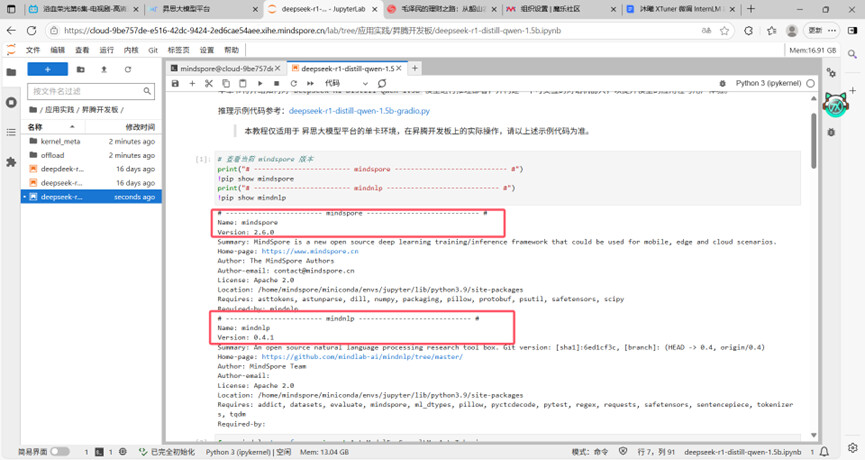Save the notebook with the disk icon

coord(175,84)
